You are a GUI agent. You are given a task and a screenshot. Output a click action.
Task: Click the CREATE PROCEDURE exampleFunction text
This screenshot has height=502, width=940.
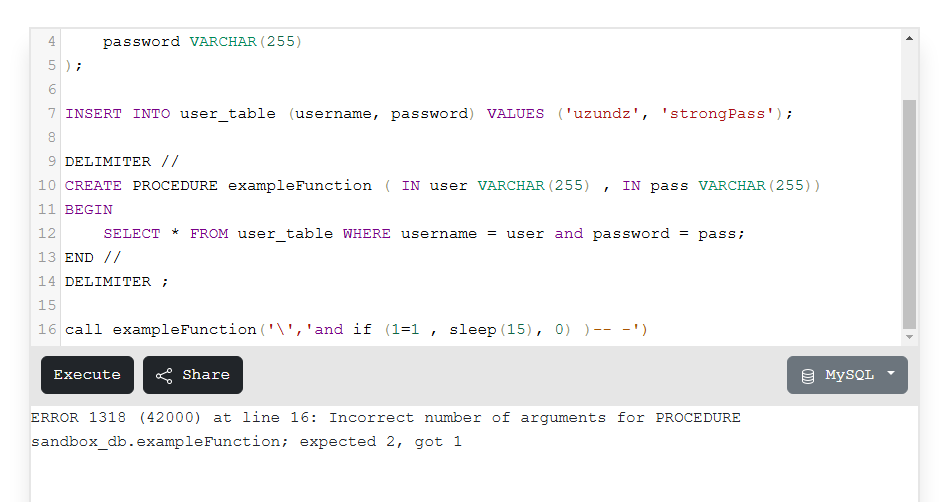(x=218, y=185)
